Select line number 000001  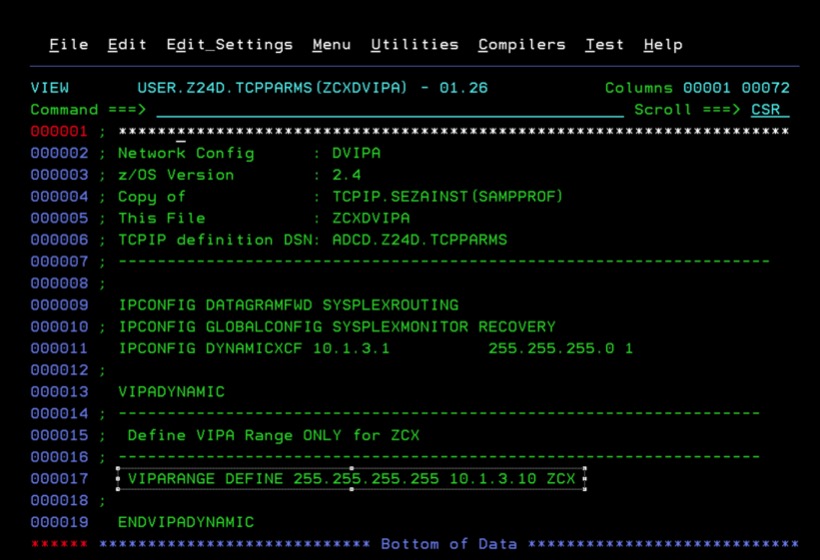pos(59,131)
